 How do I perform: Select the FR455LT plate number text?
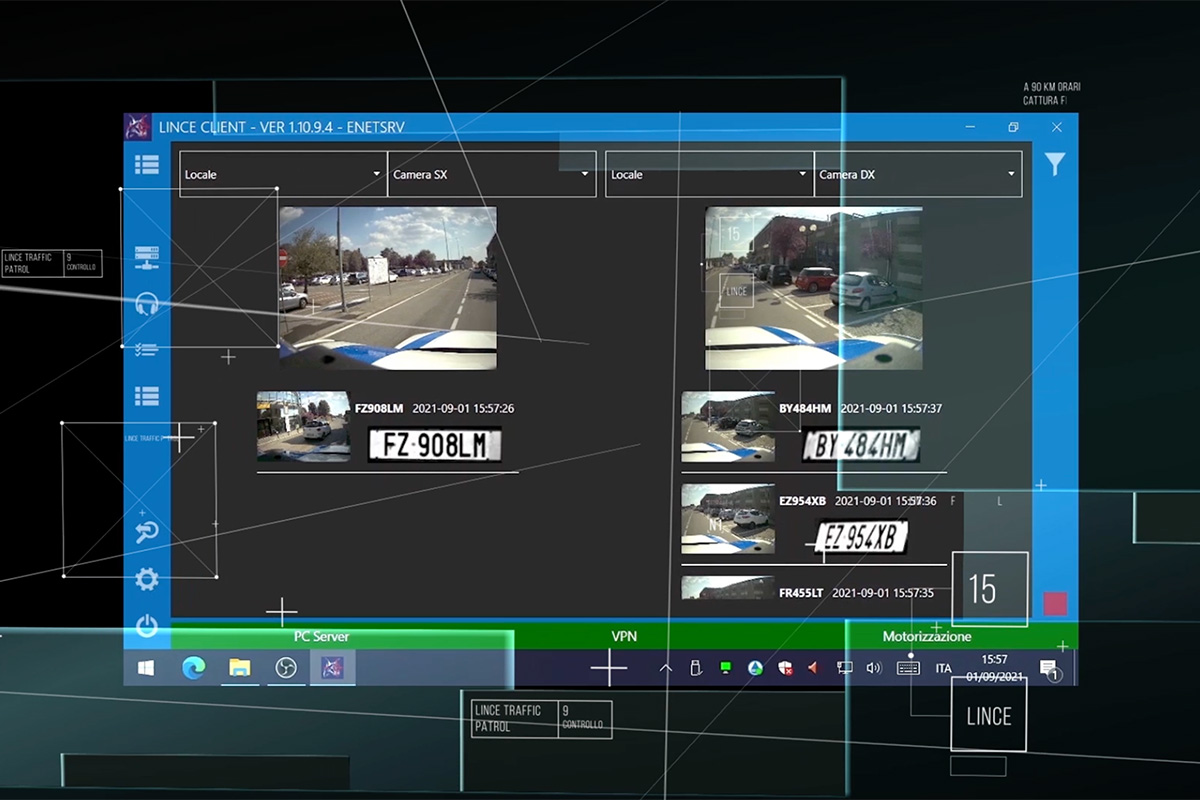point(801,593)
